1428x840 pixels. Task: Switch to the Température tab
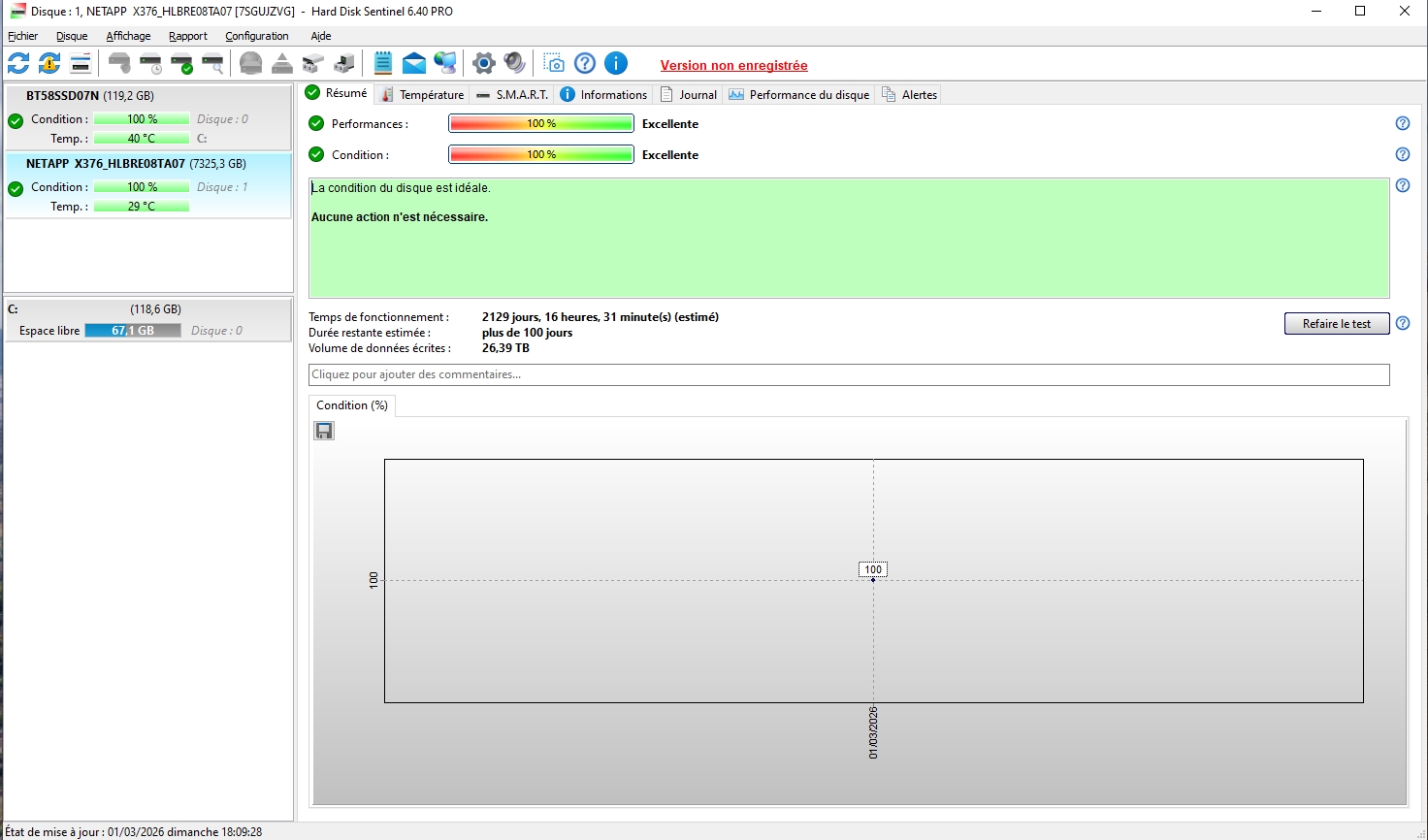click(x=422, y=94)
